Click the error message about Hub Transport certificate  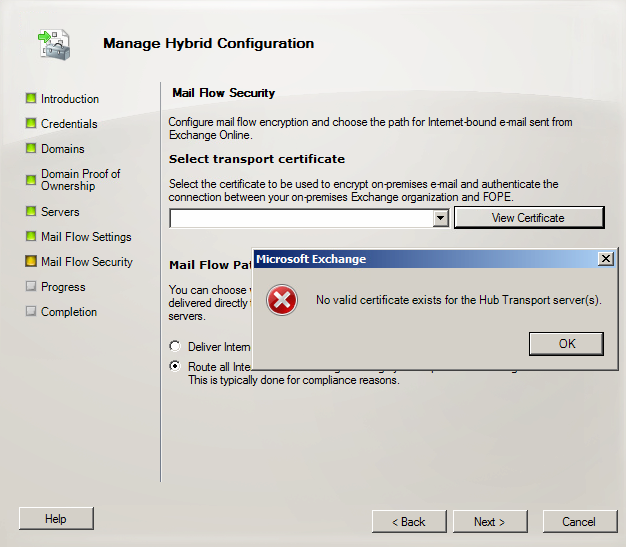click(459, 300)
